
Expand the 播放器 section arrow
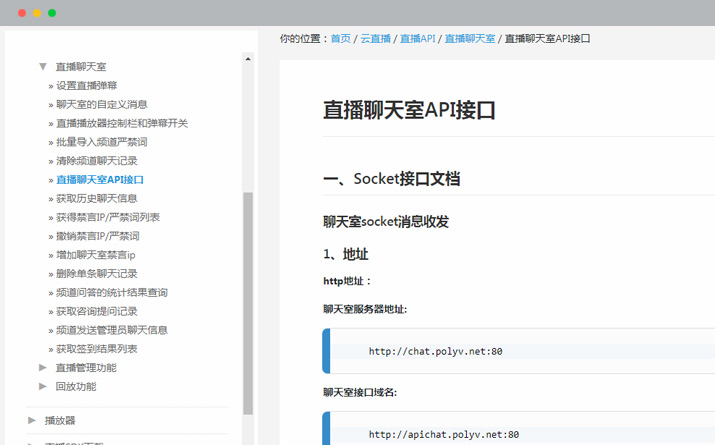(33, 420)
